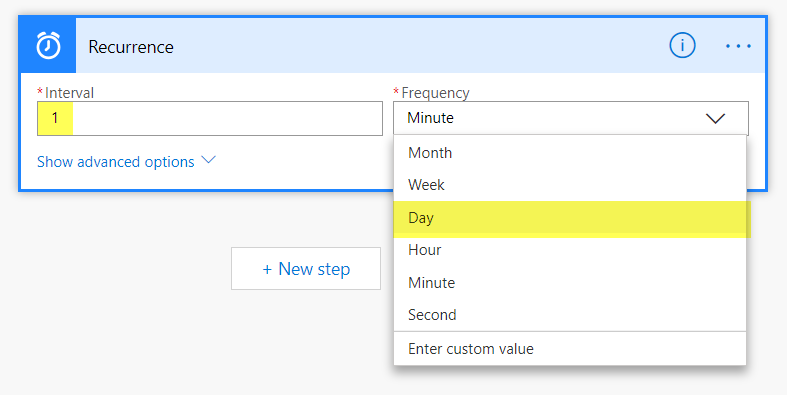Open the info icon on Recurrence card

[x=682, y=45]
